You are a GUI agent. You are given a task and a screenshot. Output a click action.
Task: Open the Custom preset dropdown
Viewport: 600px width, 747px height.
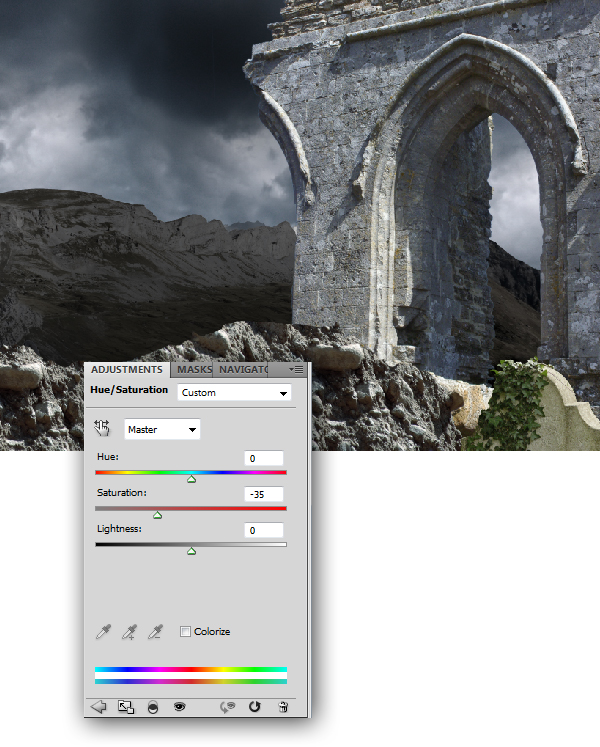(234, 393)
